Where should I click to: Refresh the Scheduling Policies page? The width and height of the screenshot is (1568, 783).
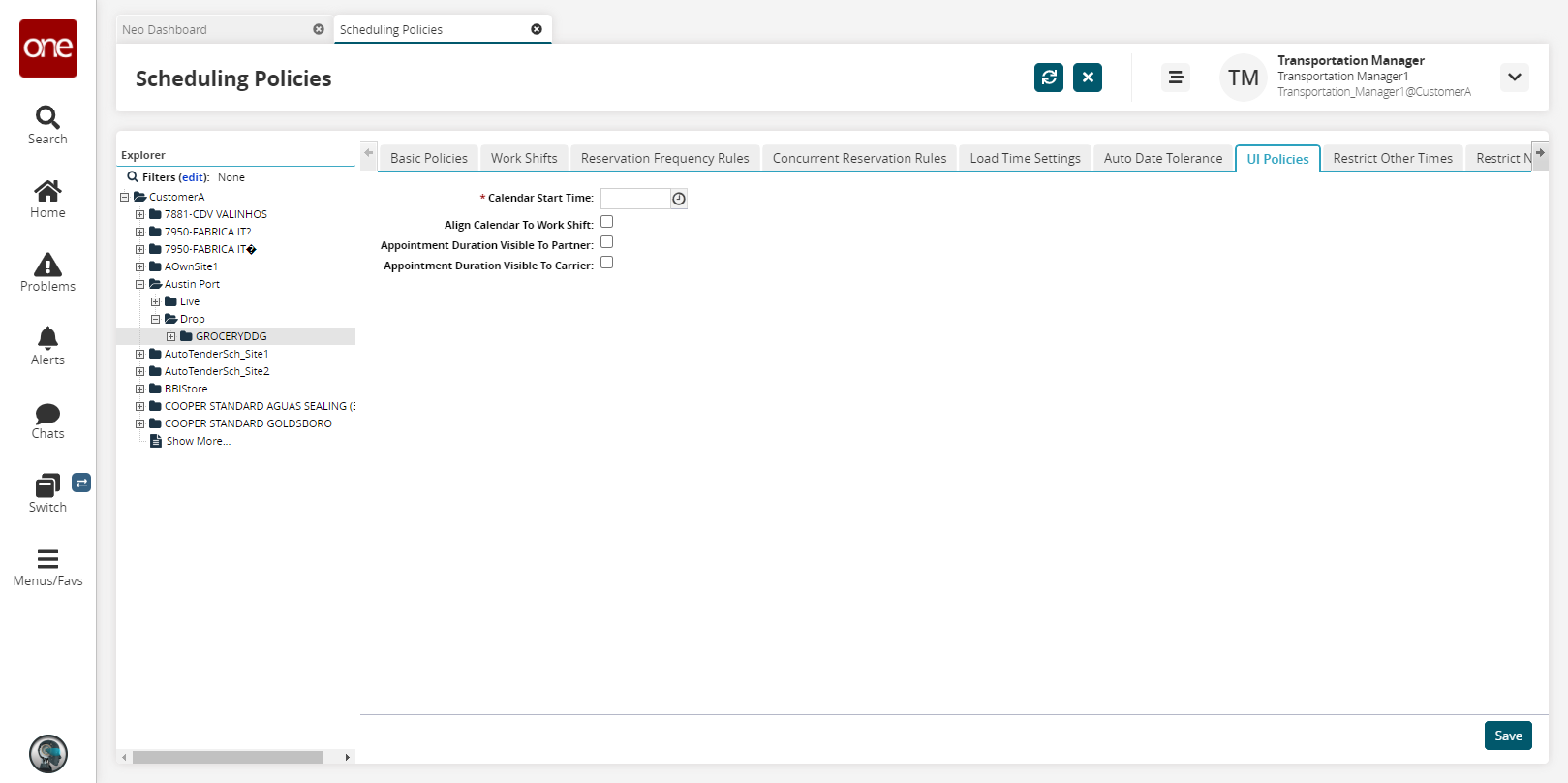tap(1049, 78)
